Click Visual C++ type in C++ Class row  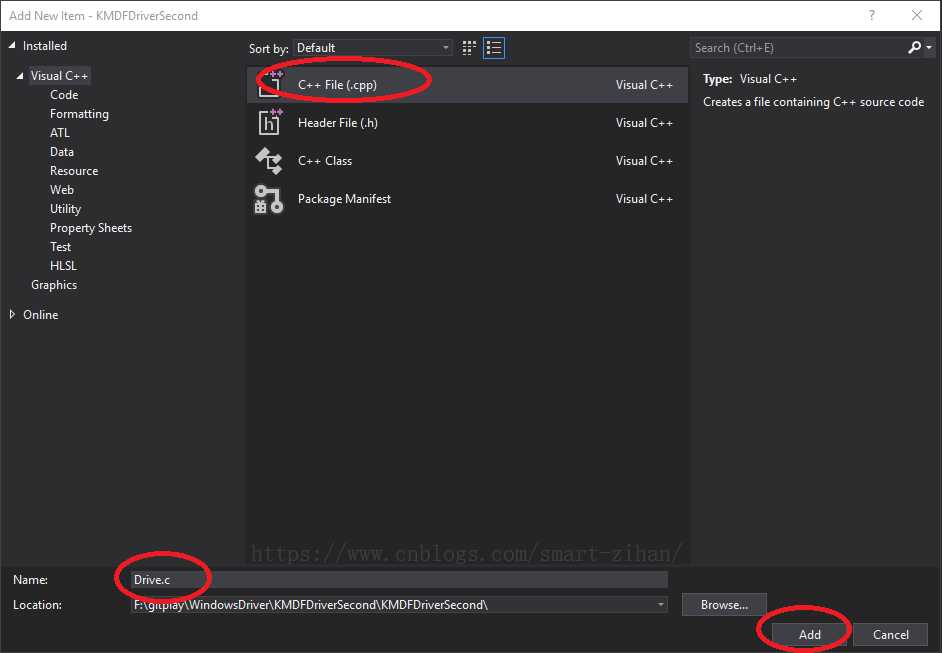click(644, 160)
